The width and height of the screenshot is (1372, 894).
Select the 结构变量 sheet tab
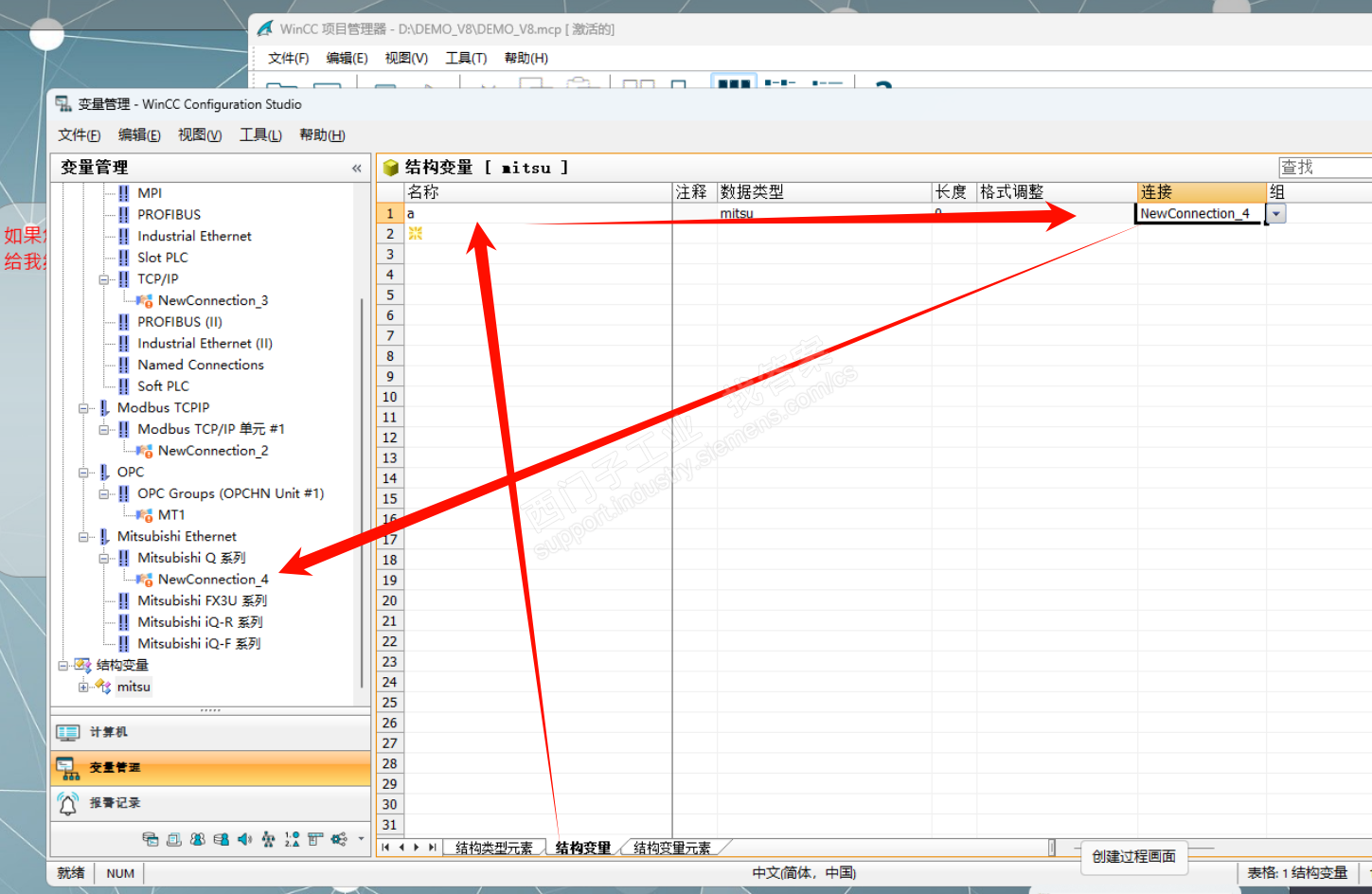583,848
